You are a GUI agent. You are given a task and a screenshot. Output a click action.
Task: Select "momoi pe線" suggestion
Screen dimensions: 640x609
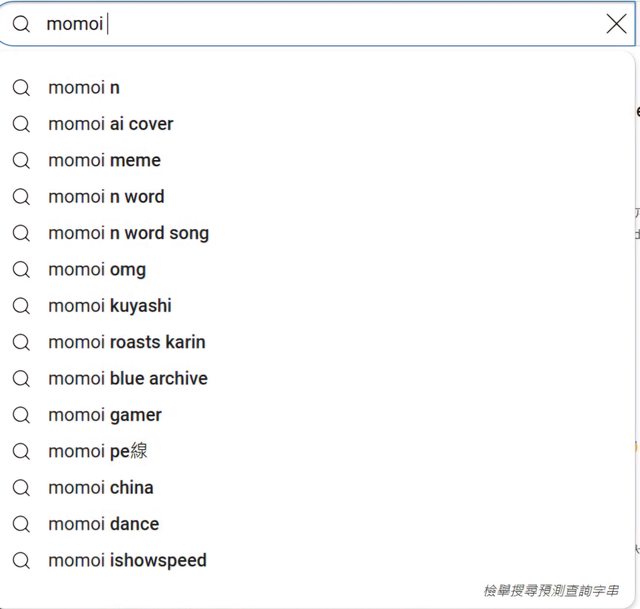point(317,451)
